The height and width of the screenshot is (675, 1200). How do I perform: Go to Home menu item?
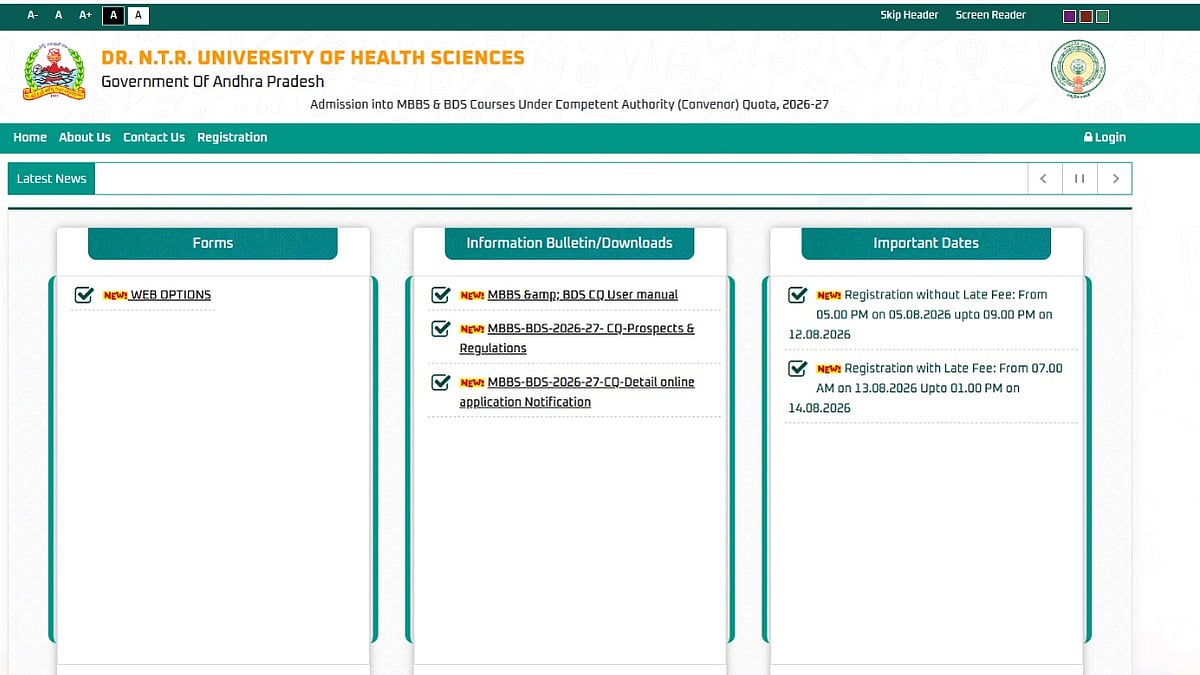point(30,137)
